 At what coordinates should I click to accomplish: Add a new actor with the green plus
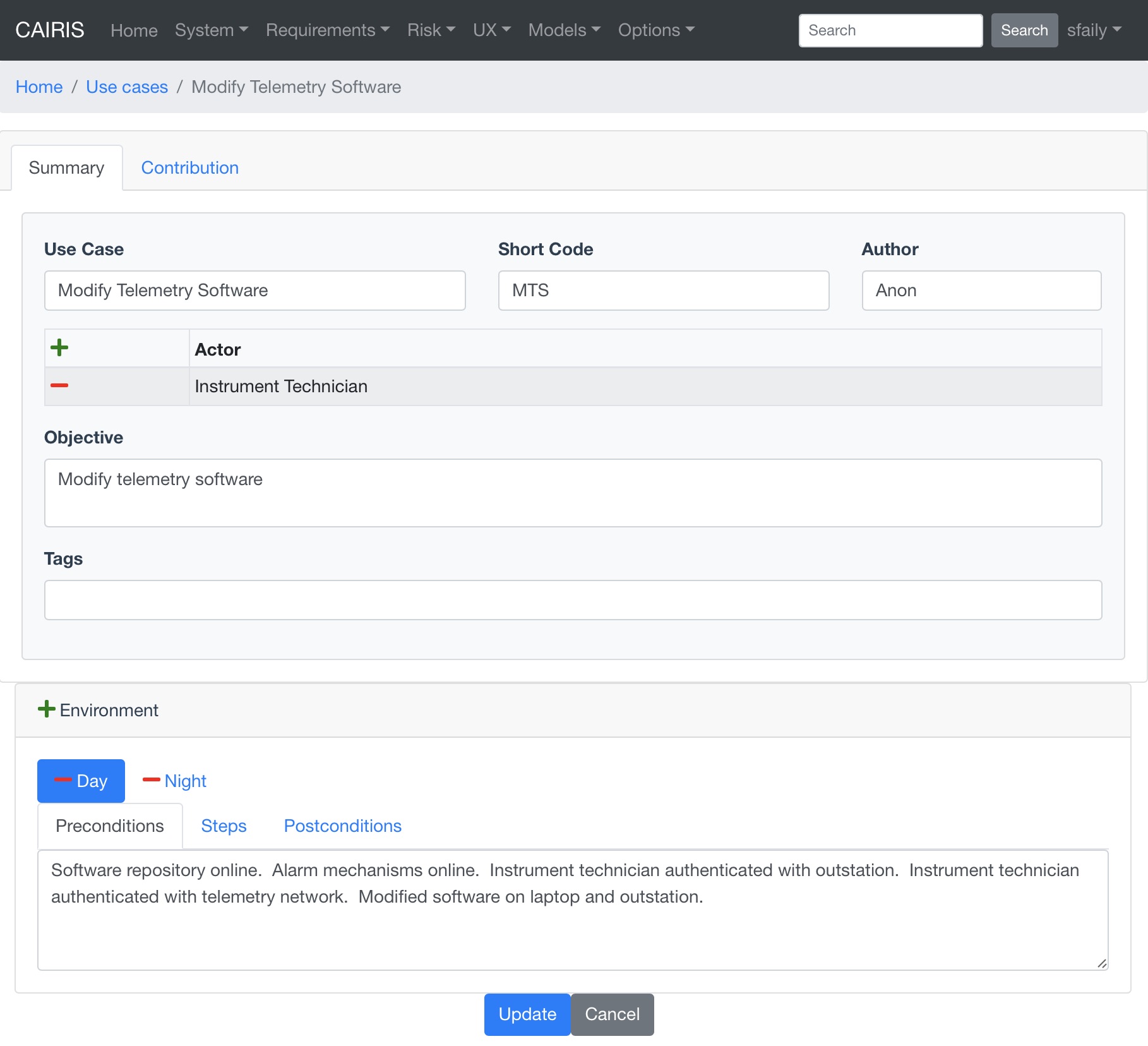[x=59, y=347]
